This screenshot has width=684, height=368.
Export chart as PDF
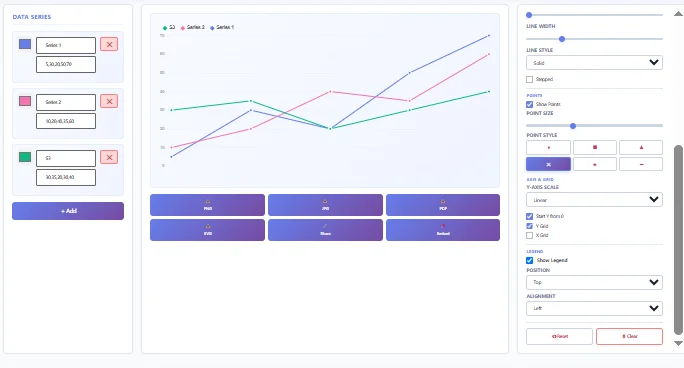443,205
